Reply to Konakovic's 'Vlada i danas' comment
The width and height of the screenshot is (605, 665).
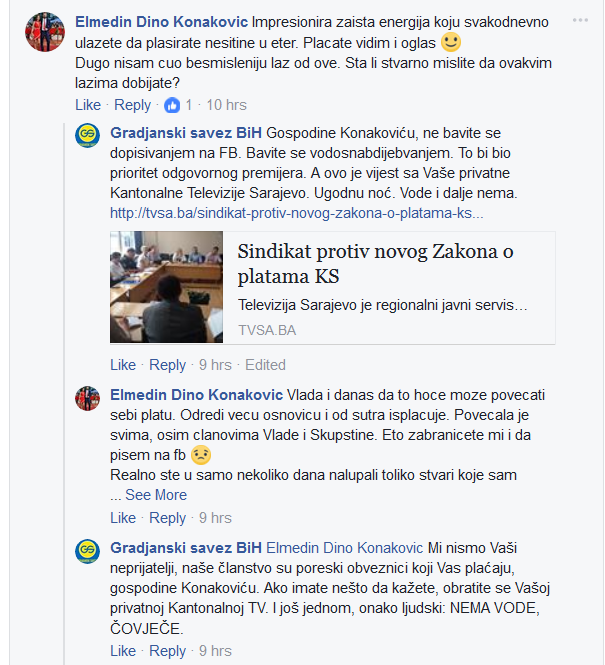pyautogui.click(x=167, y=518)
